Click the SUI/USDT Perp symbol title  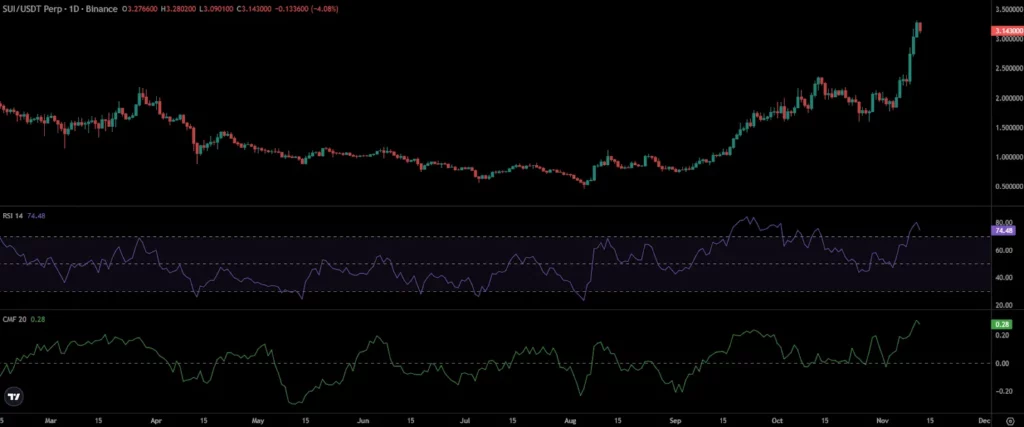pos(32,9)
